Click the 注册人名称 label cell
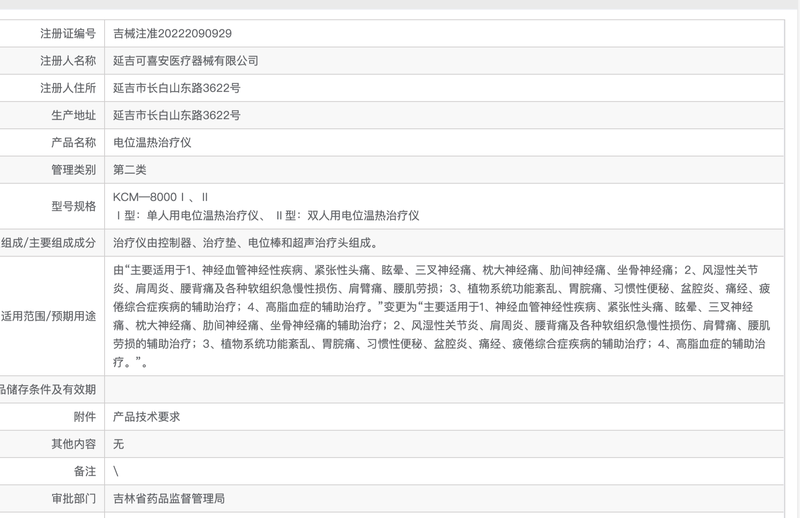Viewport: 800px width, 518px height. click(67, 61)
